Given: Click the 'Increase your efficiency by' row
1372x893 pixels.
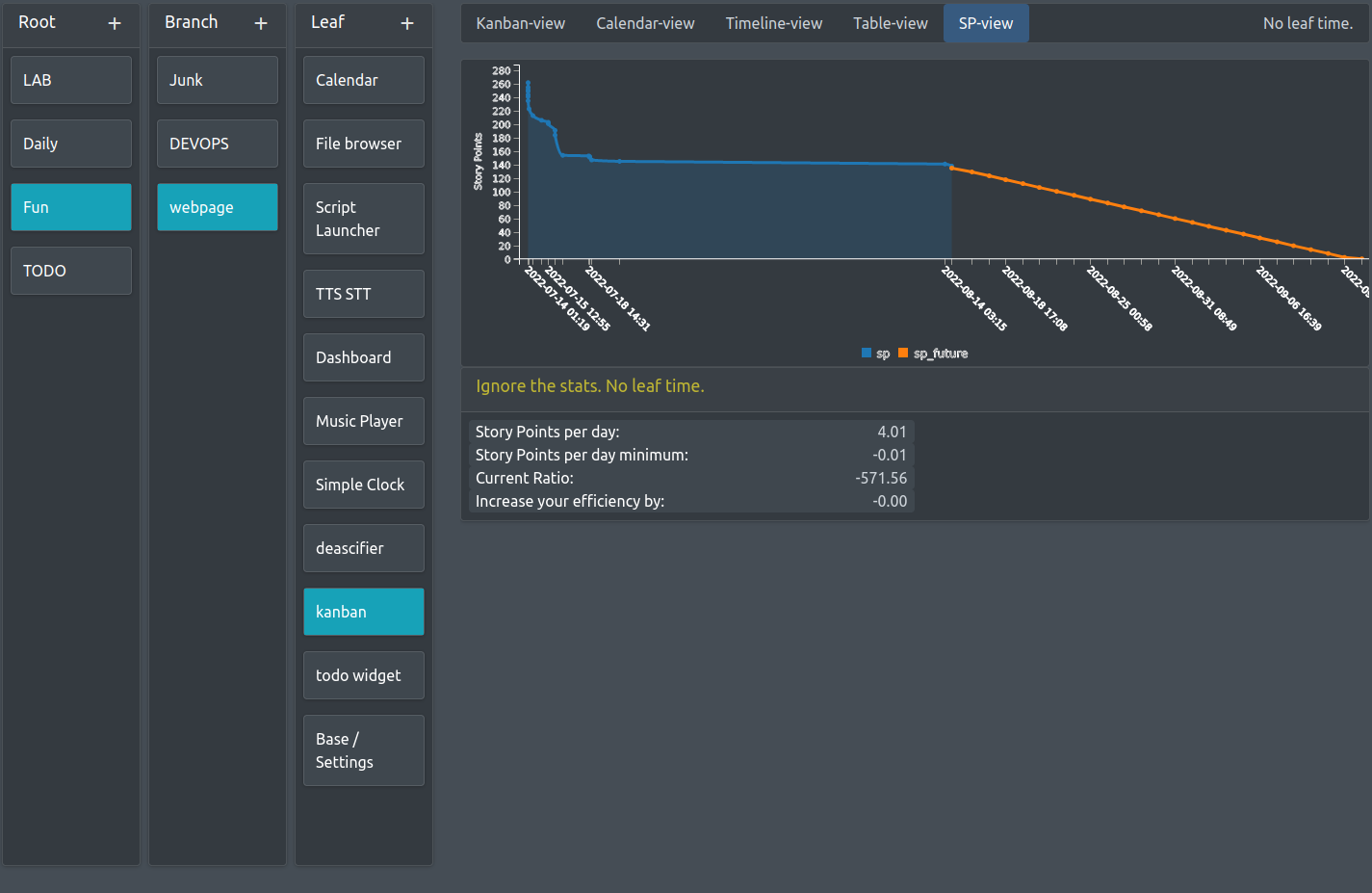Looking at the screenshot, I should (x=690, y=501).
